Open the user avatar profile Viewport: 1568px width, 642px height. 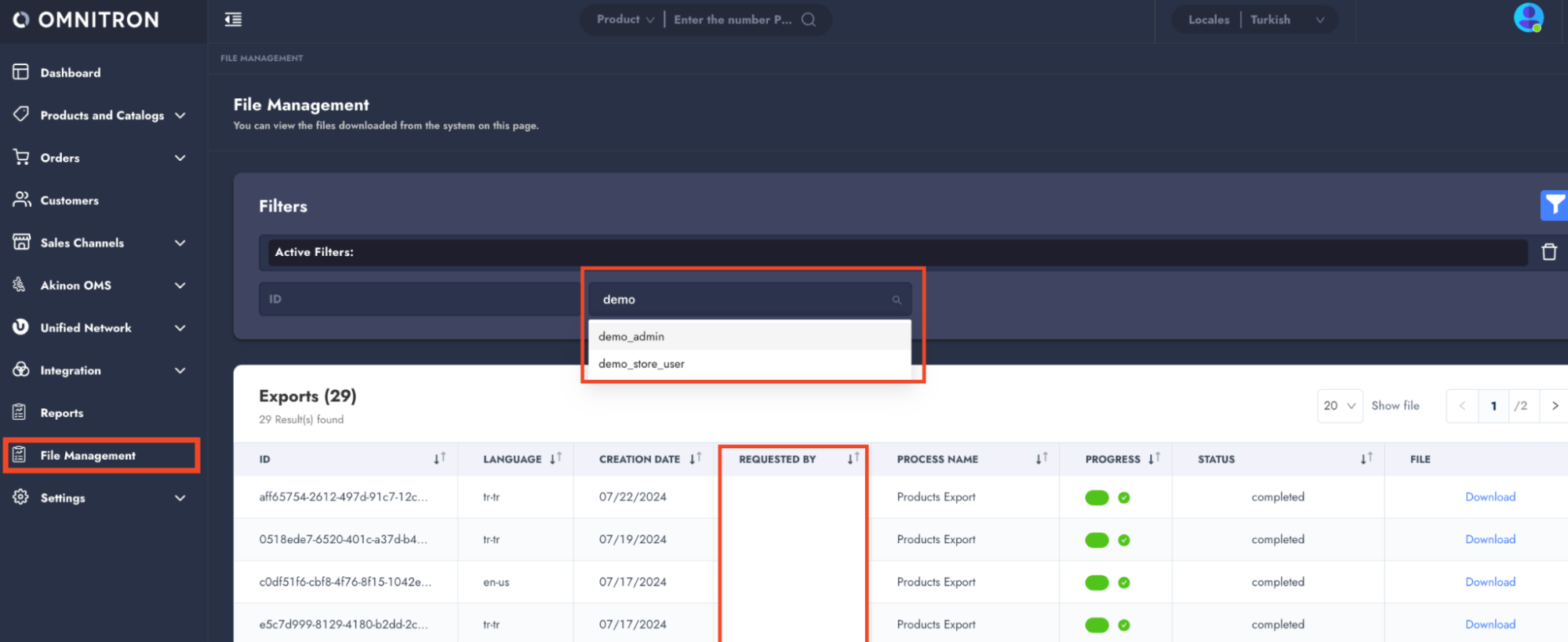(x=1527, y=18)
